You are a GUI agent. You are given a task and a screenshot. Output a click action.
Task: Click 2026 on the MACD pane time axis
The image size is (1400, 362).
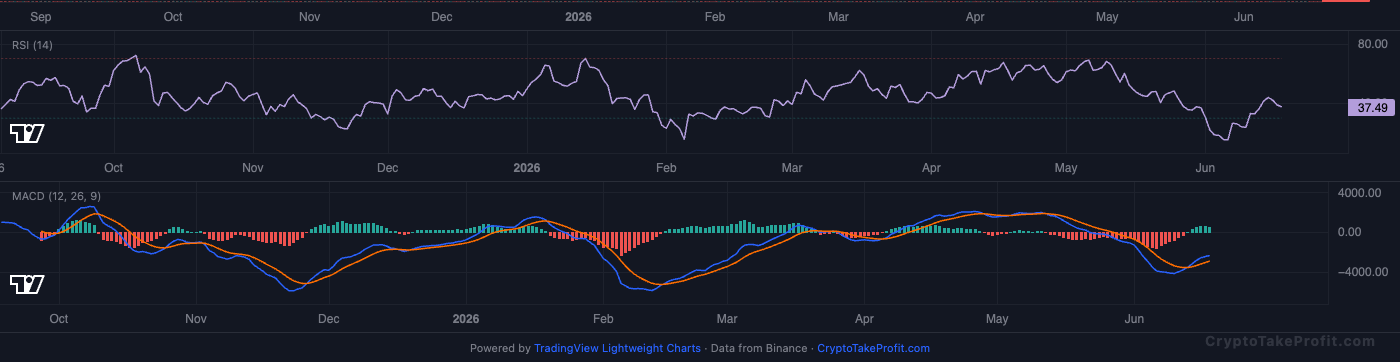point(466,319)
